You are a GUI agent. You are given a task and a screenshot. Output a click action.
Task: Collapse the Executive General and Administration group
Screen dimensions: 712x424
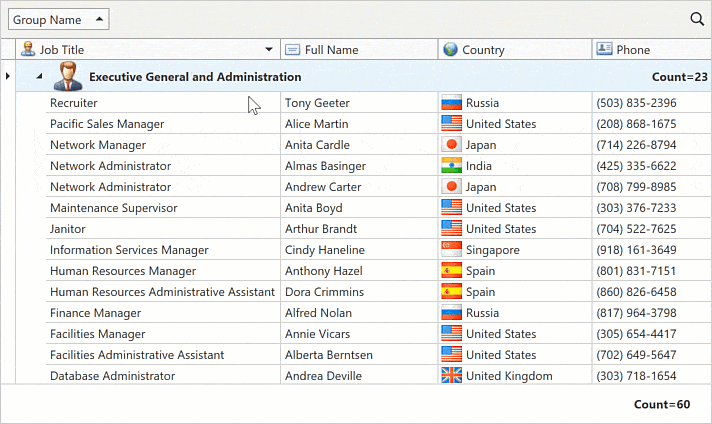(x=40, y=76)
